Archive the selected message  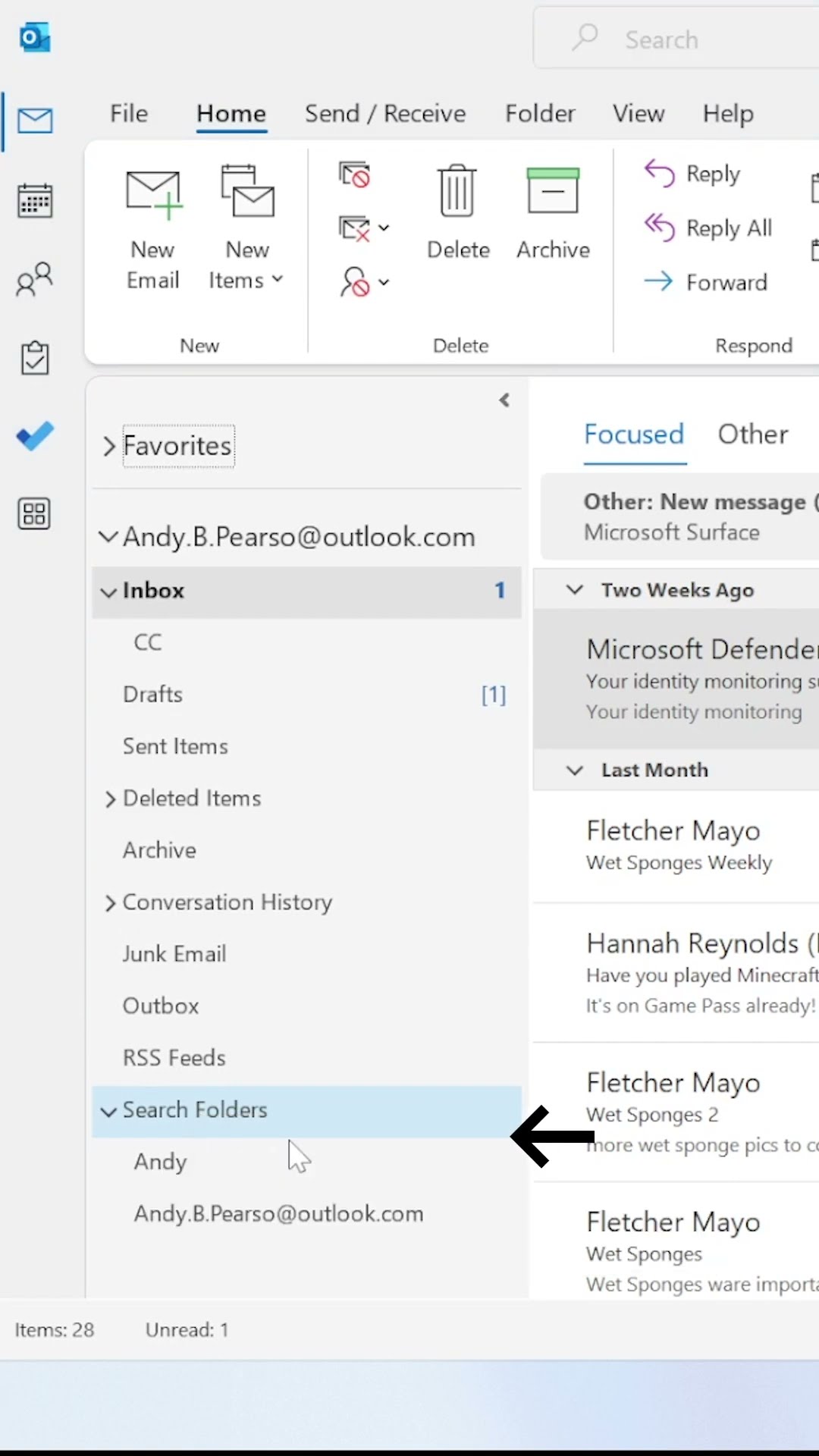coord(553,213)
